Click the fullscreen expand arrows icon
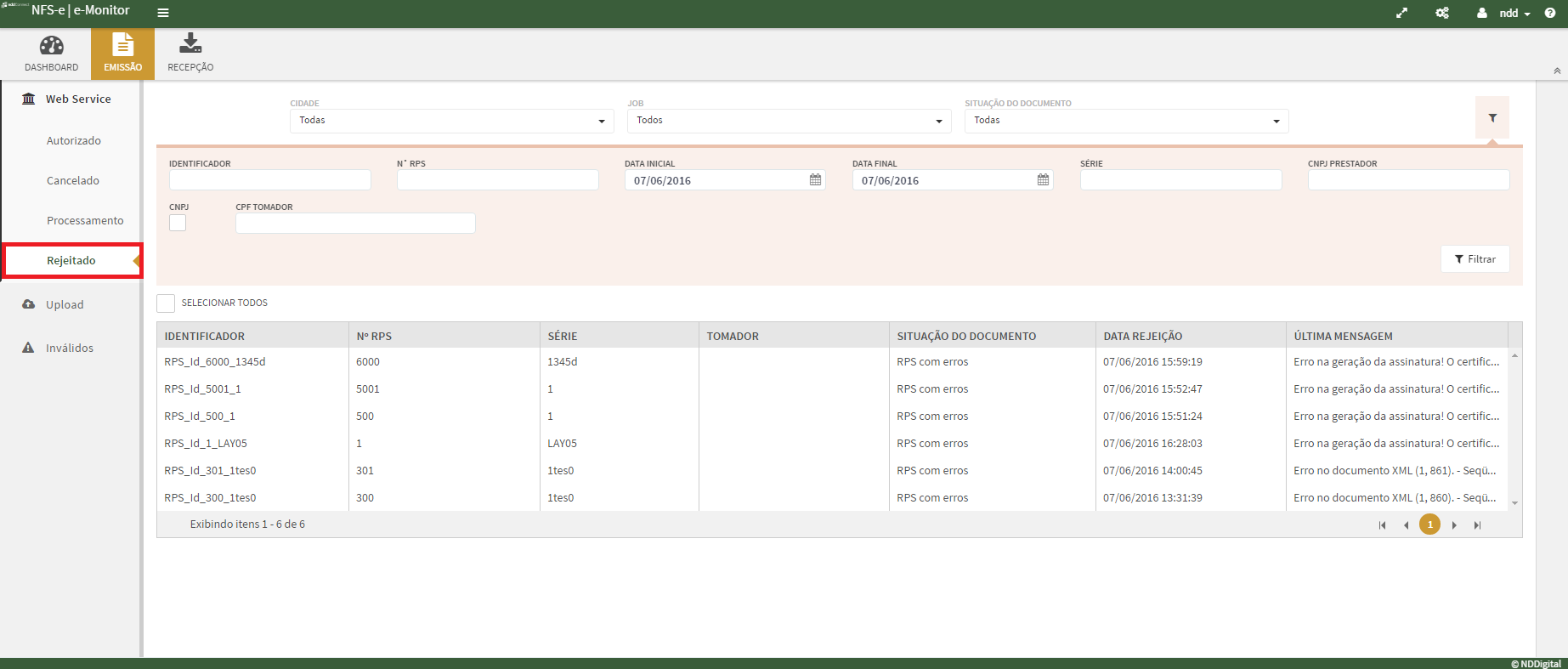This screenshot has width=1568, height=669. point(1401,13)
